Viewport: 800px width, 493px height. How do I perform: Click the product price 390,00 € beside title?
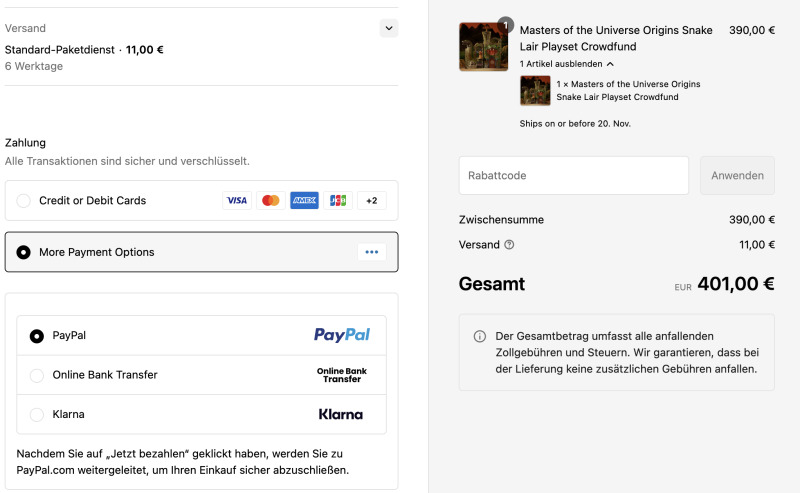click(x=752, y=30)
